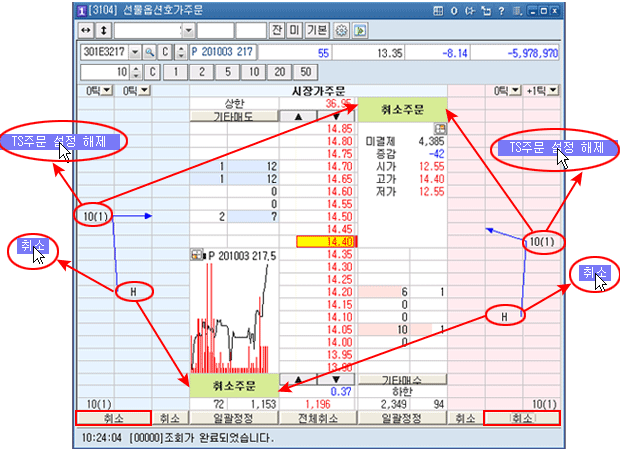
Task: Click the vertical resize arrow icon
Action: [x=104, y=30]
